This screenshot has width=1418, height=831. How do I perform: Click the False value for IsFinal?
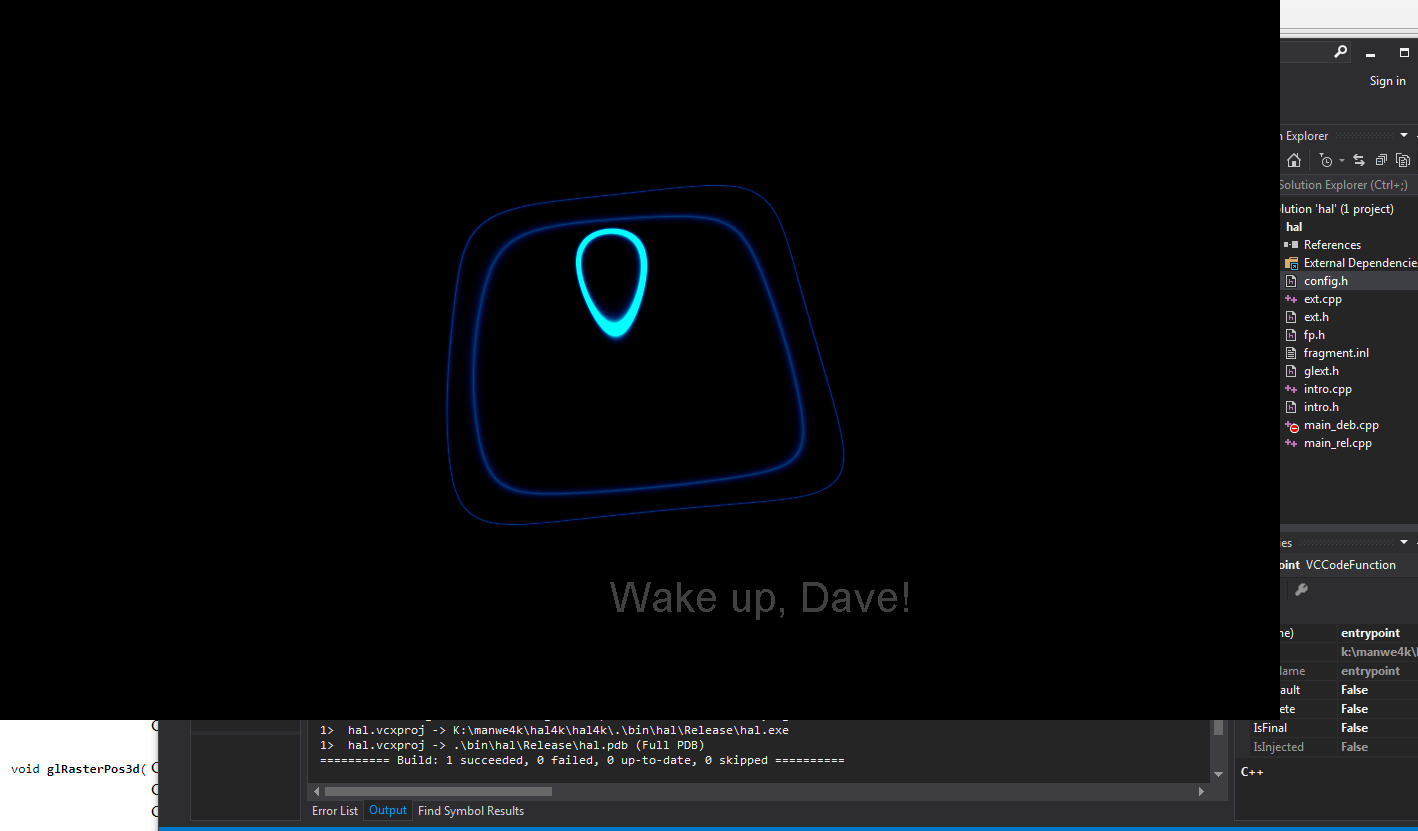click(1354, 728)
